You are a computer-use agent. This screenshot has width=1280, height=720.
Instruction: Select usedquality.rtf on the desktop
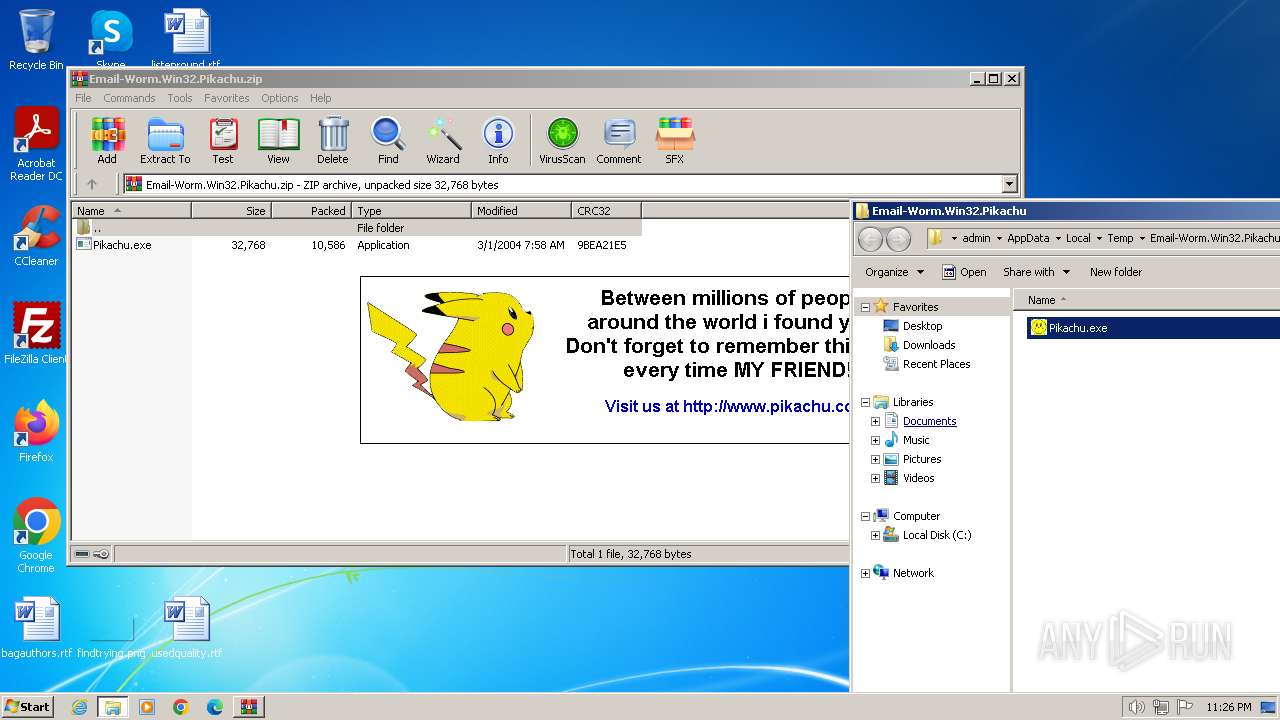(187, 628)
